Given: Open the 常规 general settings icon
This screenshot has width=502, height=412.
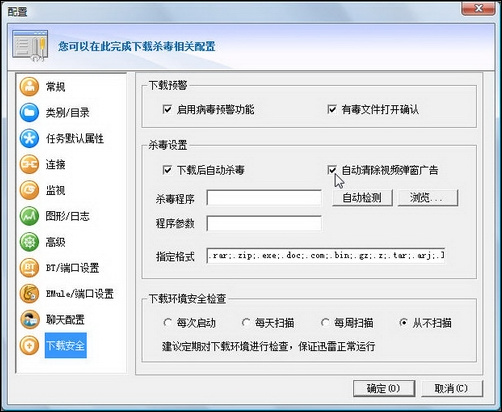Looking at the screenshot, I should [x=29, y=87].
